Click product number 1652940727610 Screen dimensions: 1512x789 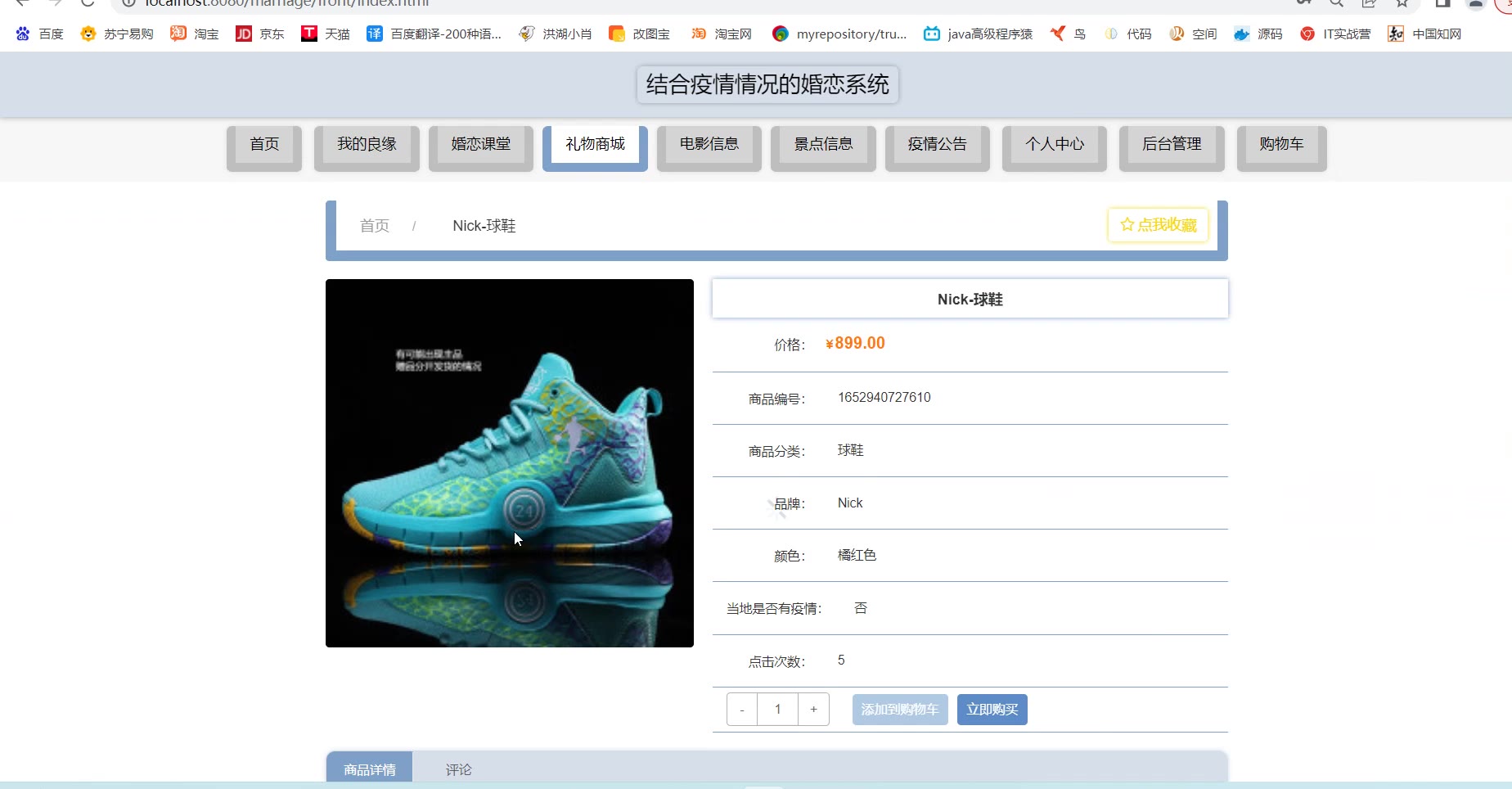click(x=884, y=398)
